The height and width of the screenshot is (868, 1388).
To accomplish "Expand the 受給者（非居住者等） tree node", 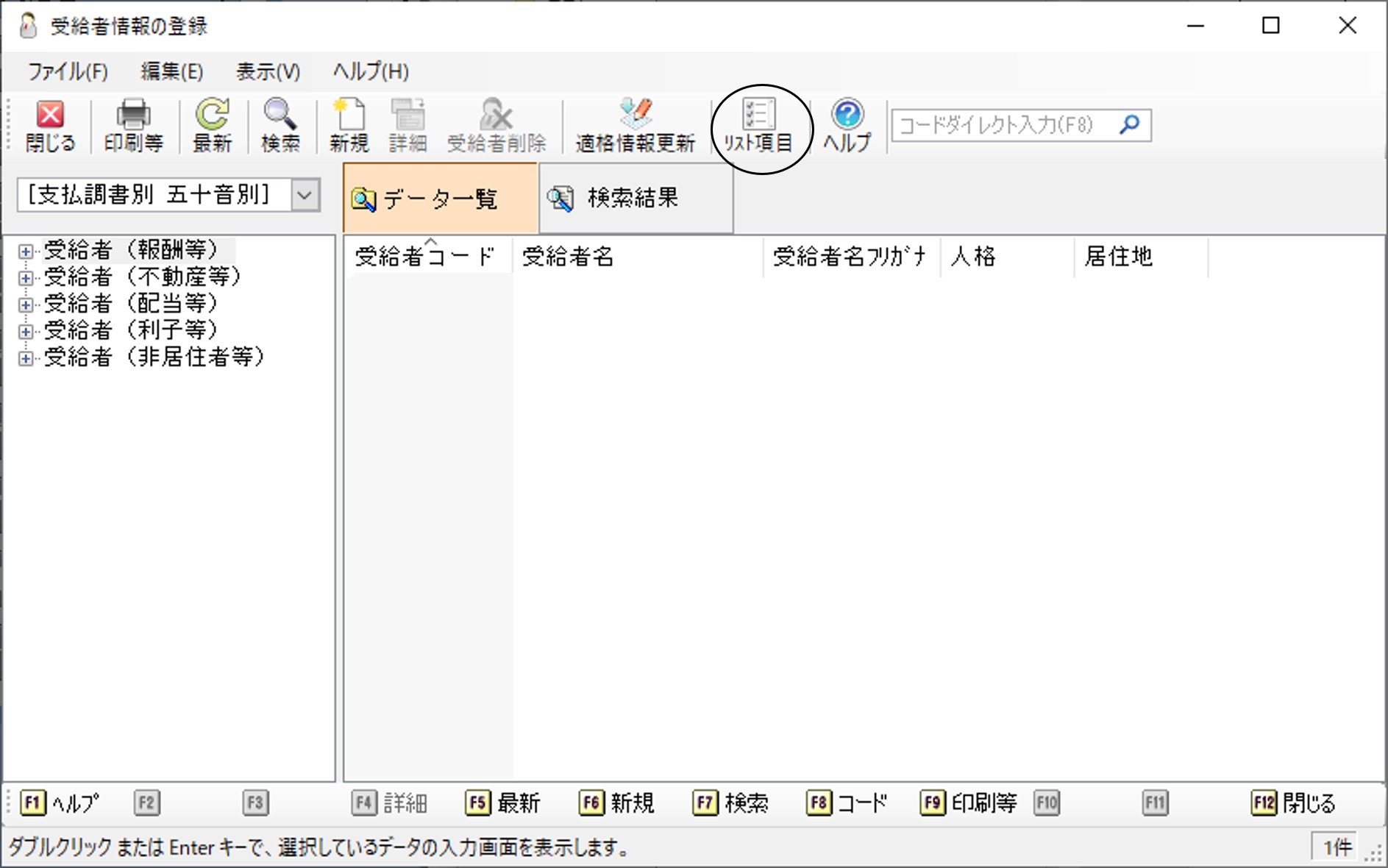I will 26,358.
